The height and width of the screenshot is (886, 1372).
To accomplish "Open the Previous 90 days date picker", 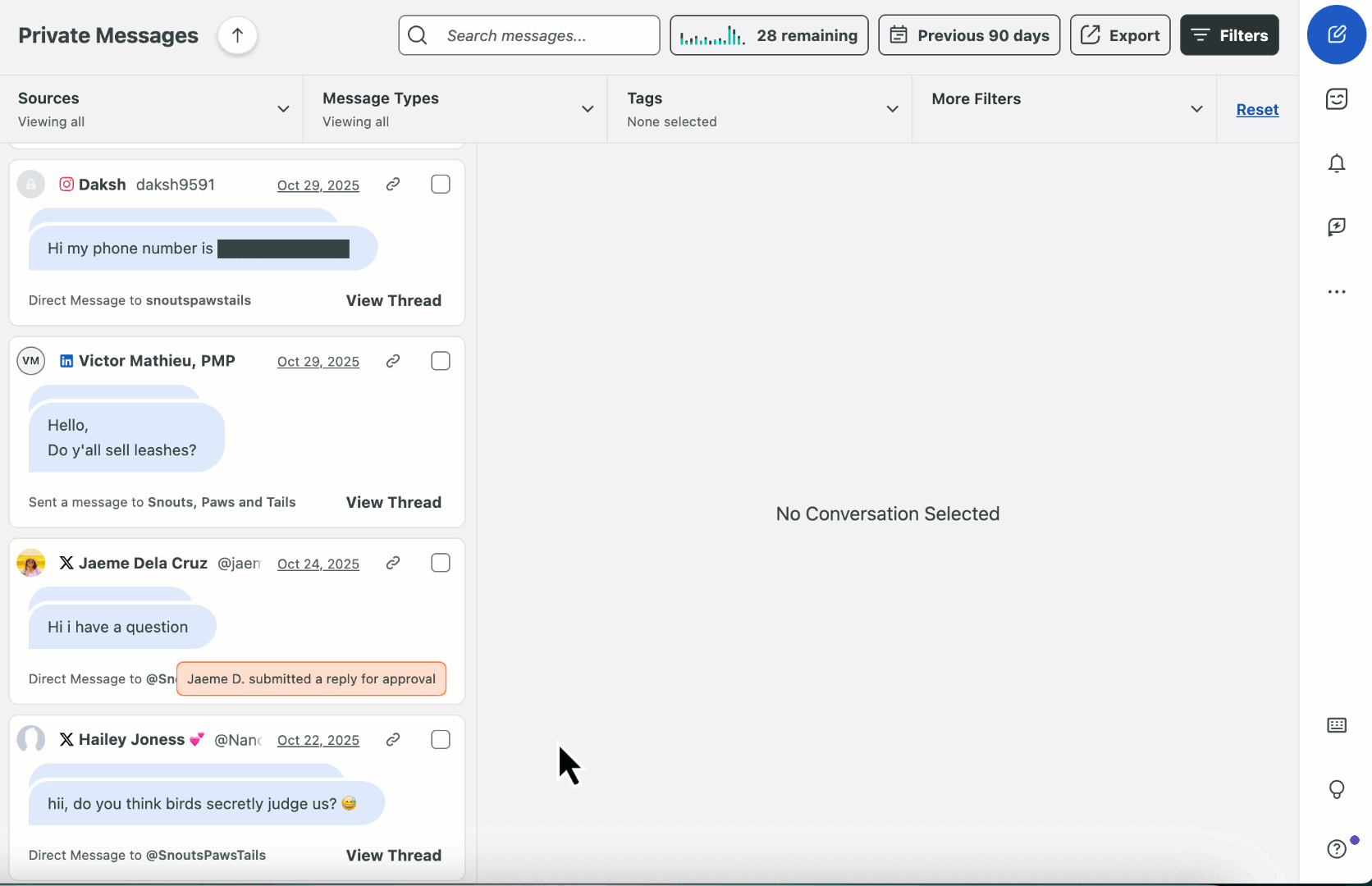I will [x=969, y=35].
